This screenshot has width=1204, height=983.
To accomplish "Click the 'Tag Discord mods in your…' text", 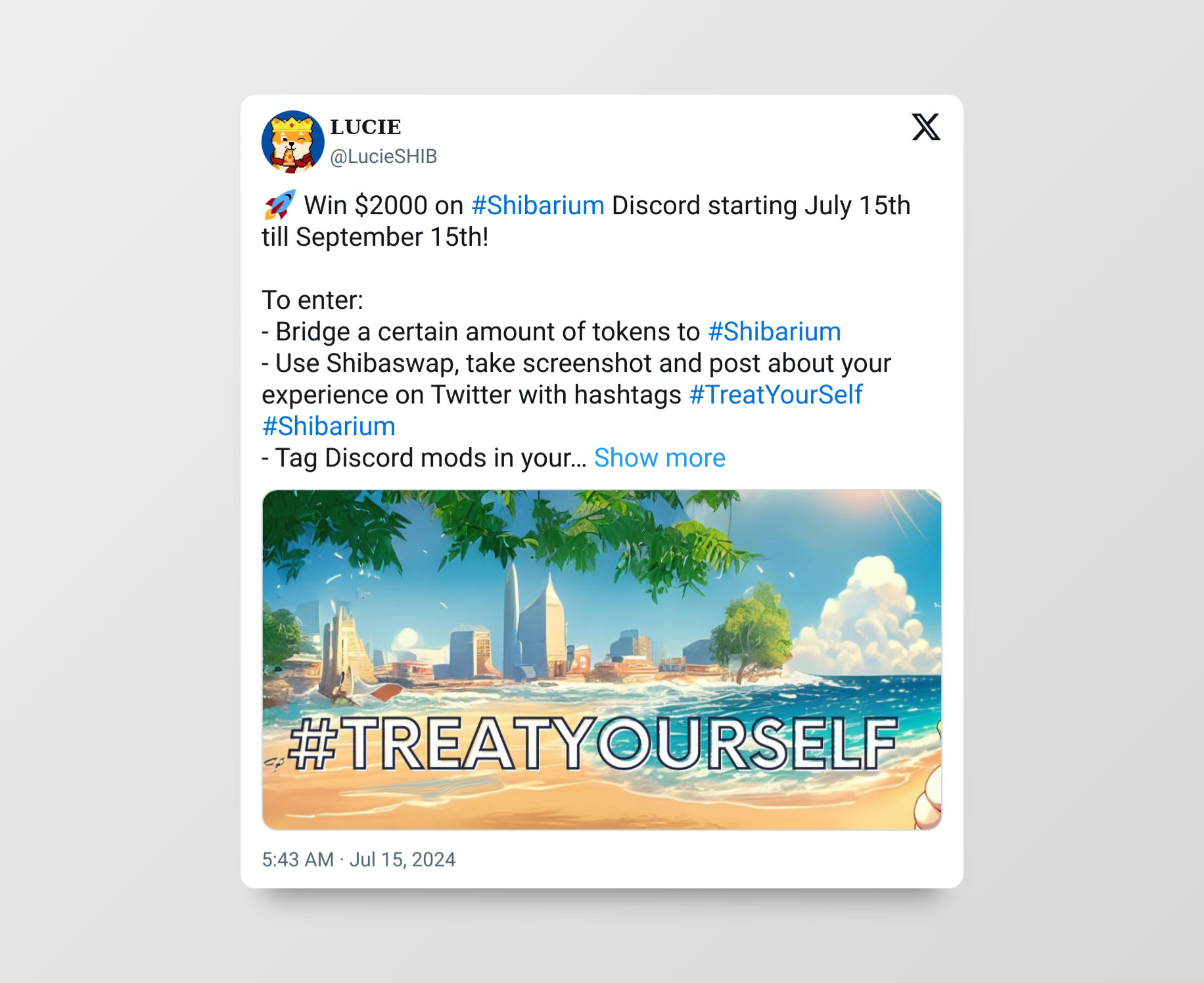I will (x=424, y=457).
